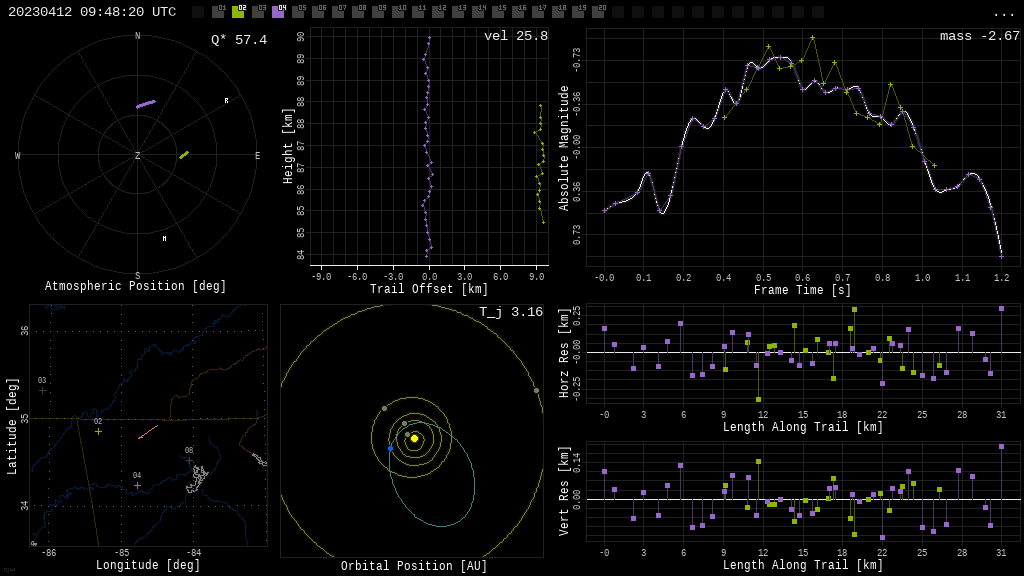Click the vel 25.8 value
This screenshot has height=576, width=1024.
(516, 36)
